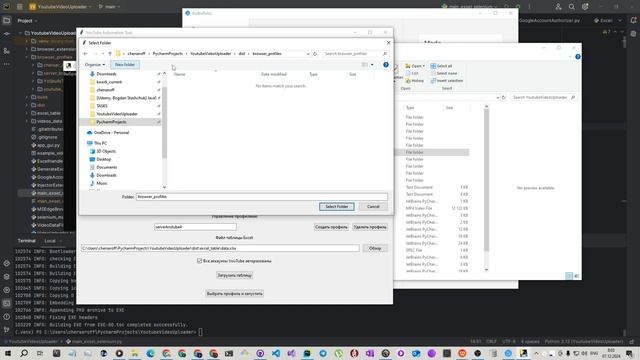Click the File Explorer list scrollbar
The image size is (640, 360).
coord(486,180)
